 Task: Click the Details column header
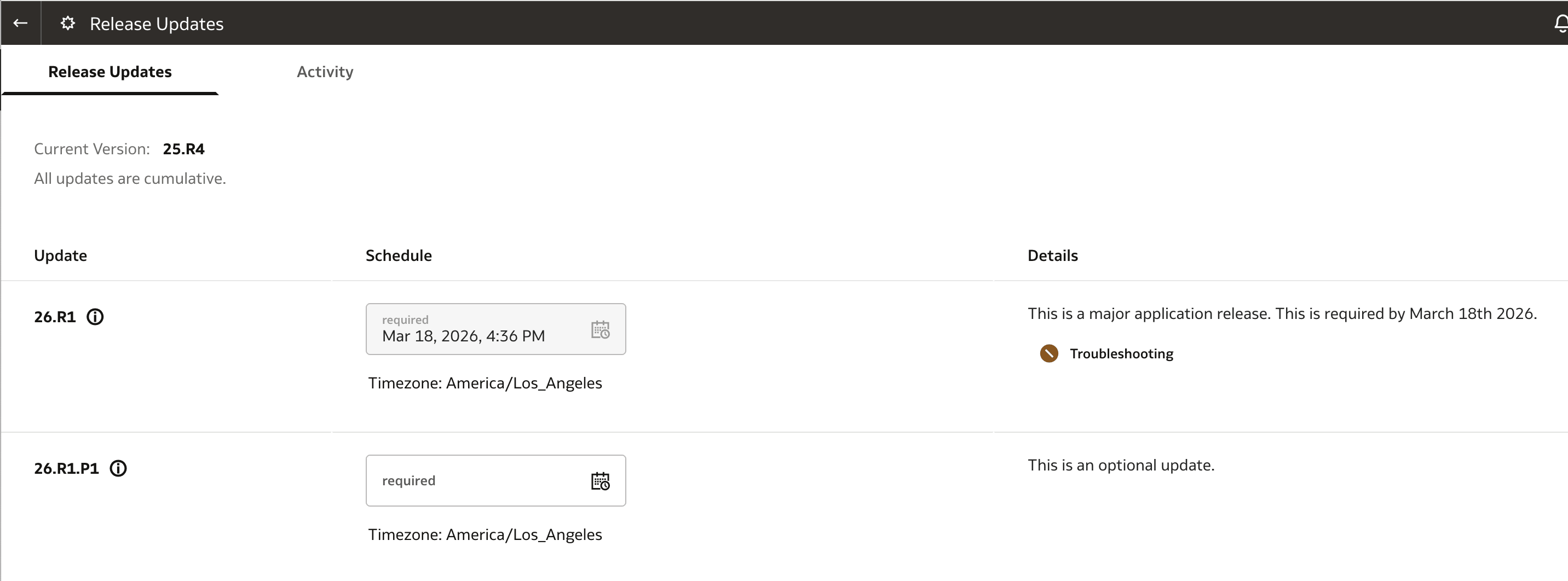coord(1052,255)
